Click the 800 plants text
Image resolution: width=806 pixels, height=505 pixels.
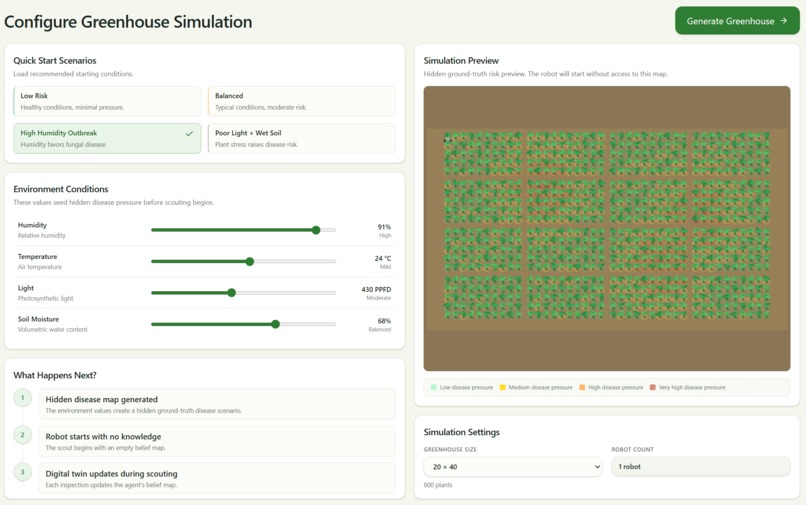(438, 485)
